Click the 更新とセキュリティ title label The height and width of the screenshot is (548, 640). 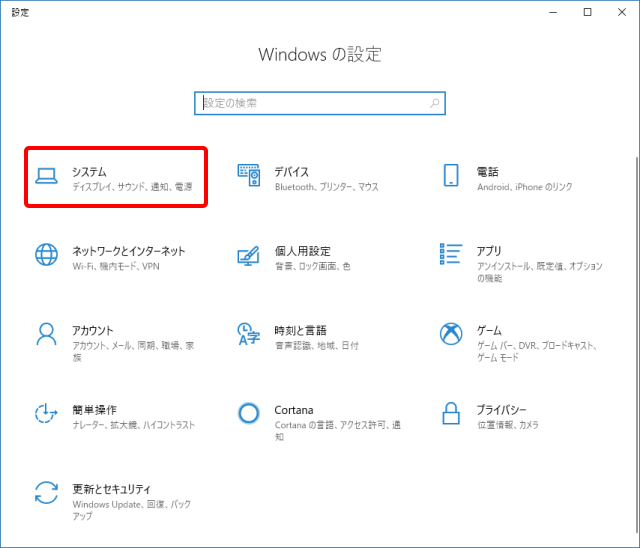point(111,489)
